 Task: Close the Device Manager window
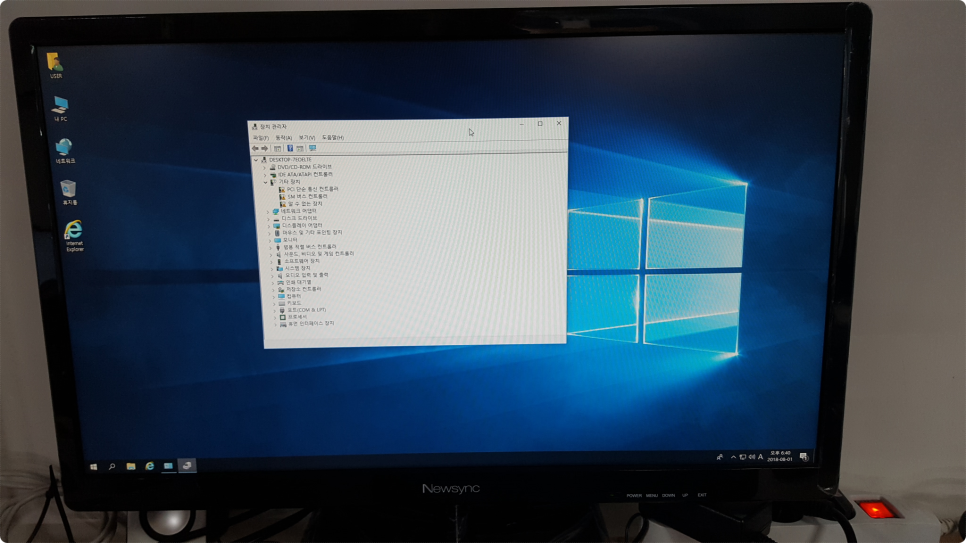click(x=559, y=123)
